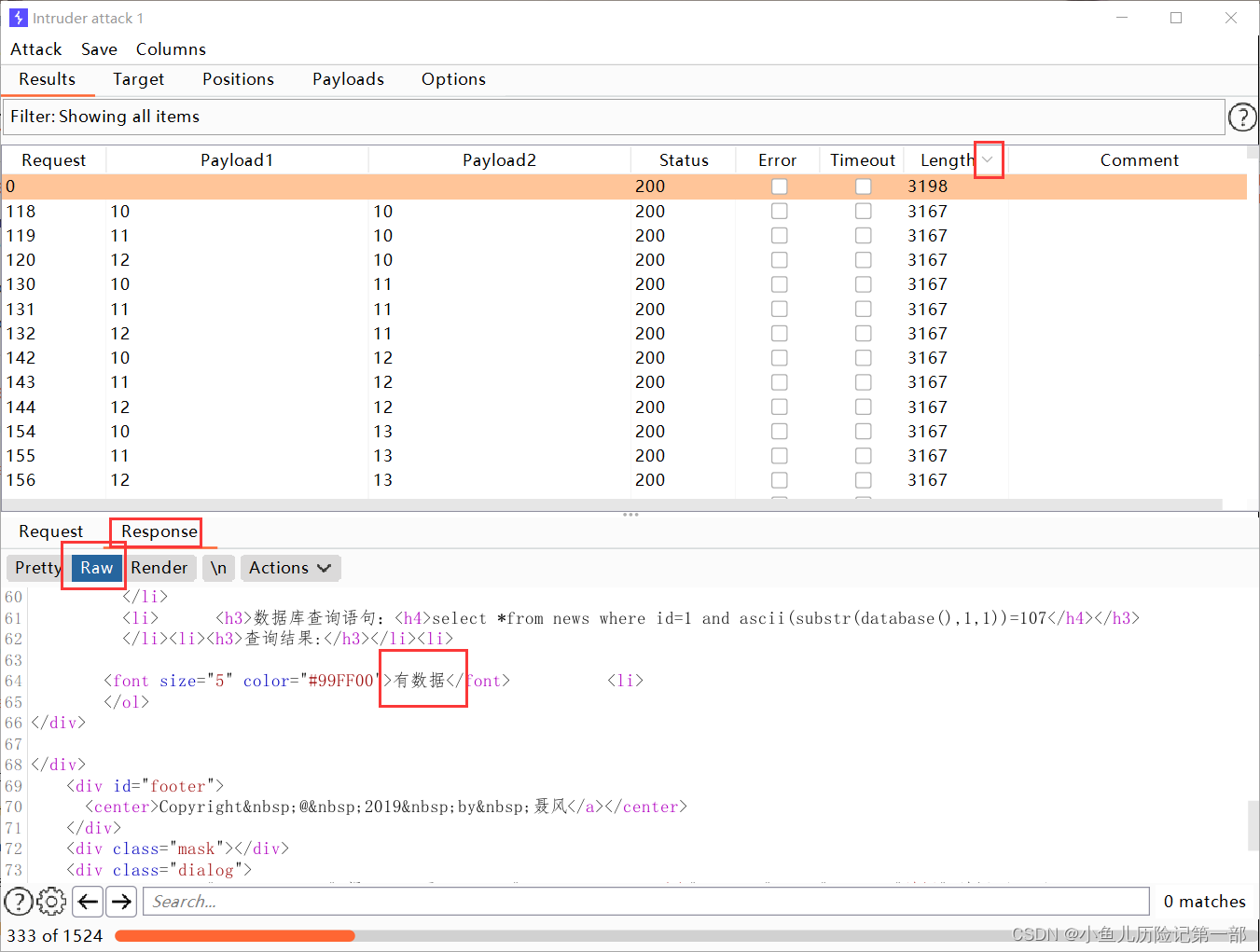Select request row 131
Screen dimensions: 1260x952
(624, 310)
